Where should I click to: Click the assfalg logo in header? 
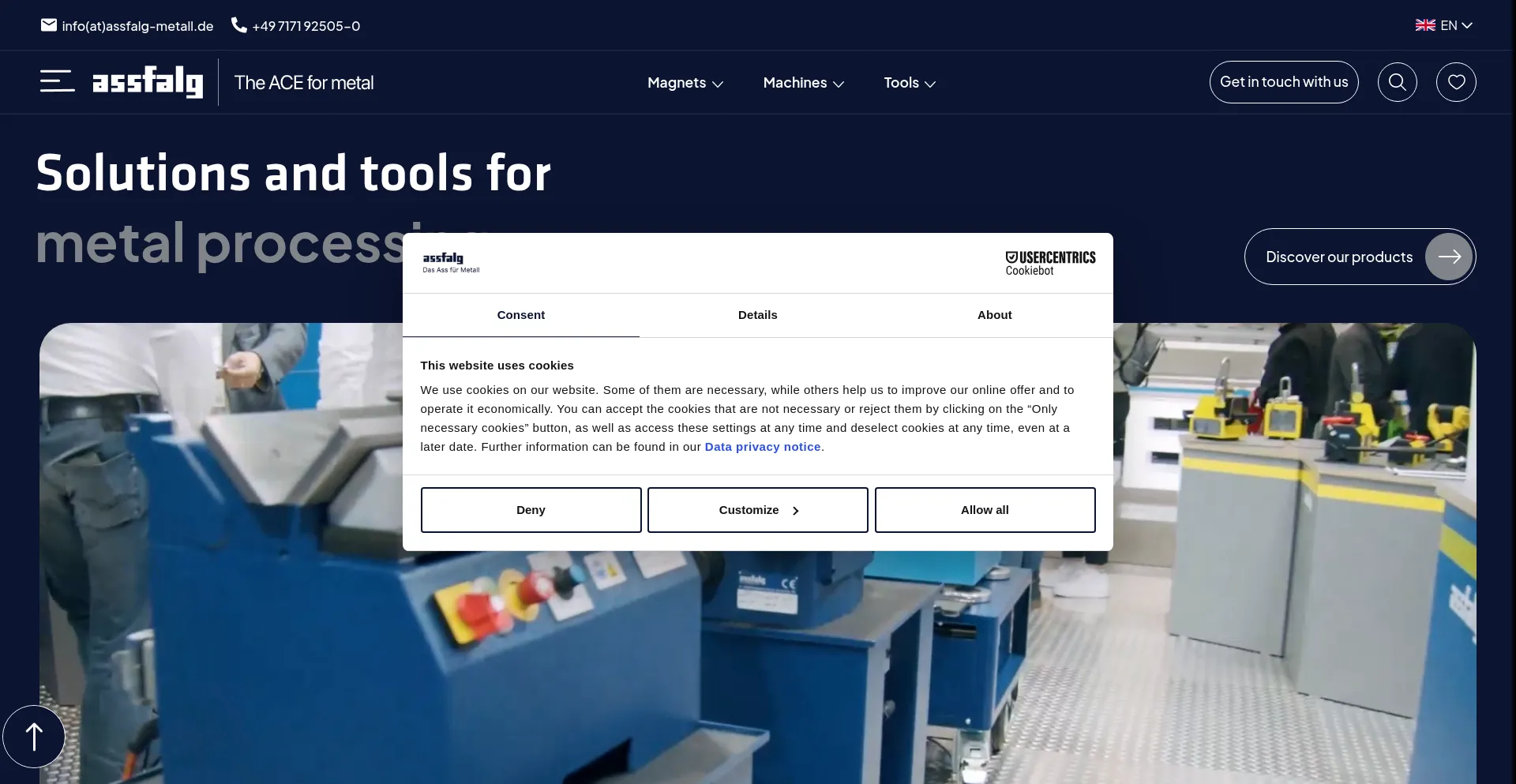pos(148,82)
